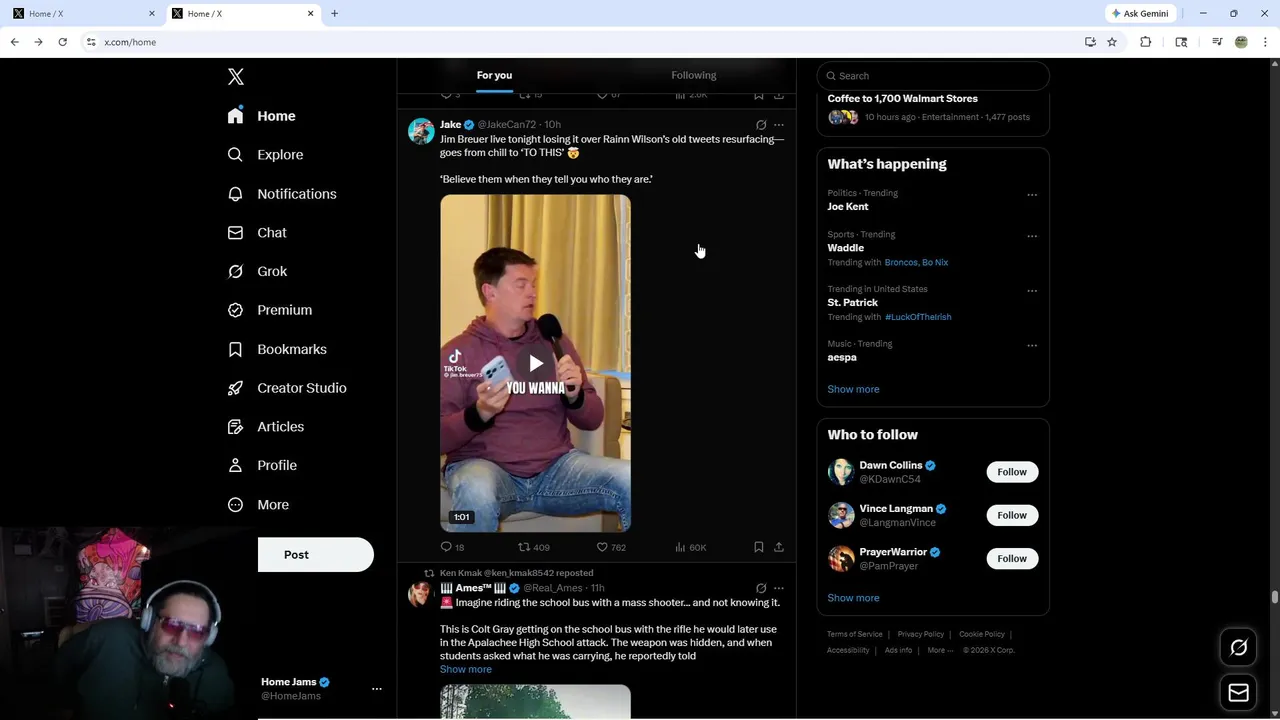Screen dimensions: 1280x720
Task: Reload the browser page
Action: pos(62,42)
